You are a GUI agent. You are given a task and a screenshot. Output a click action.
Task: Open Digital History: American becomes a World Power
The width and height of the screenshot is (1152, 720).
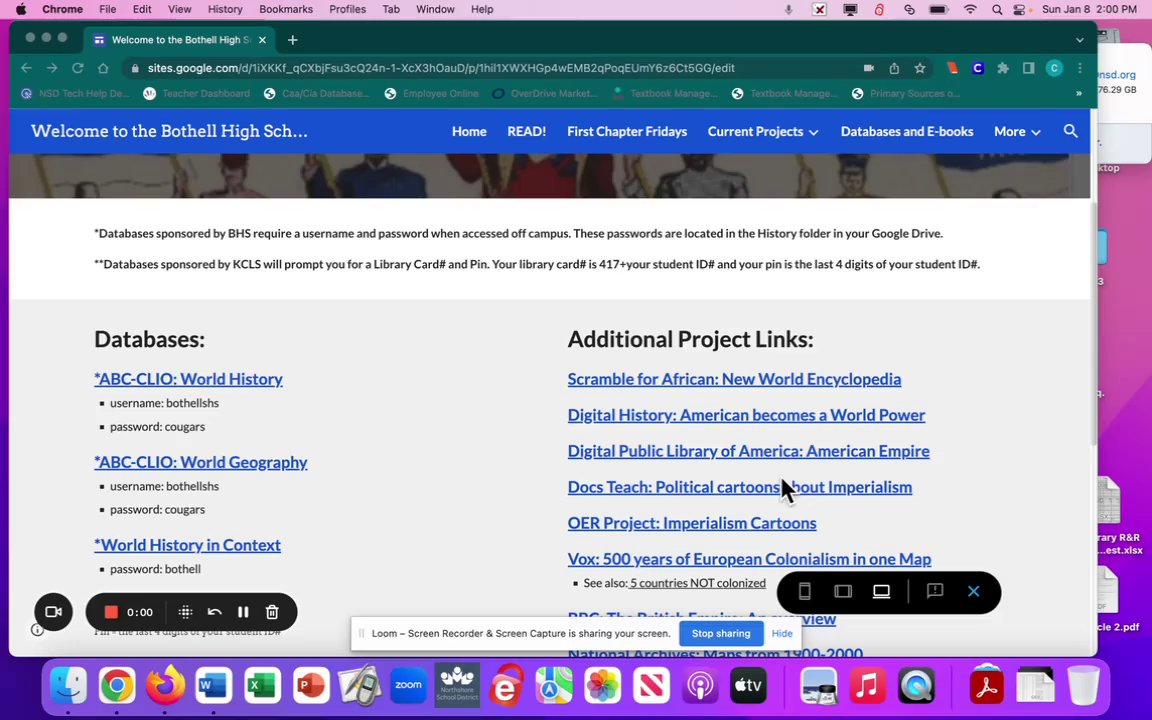coord(746,415)
